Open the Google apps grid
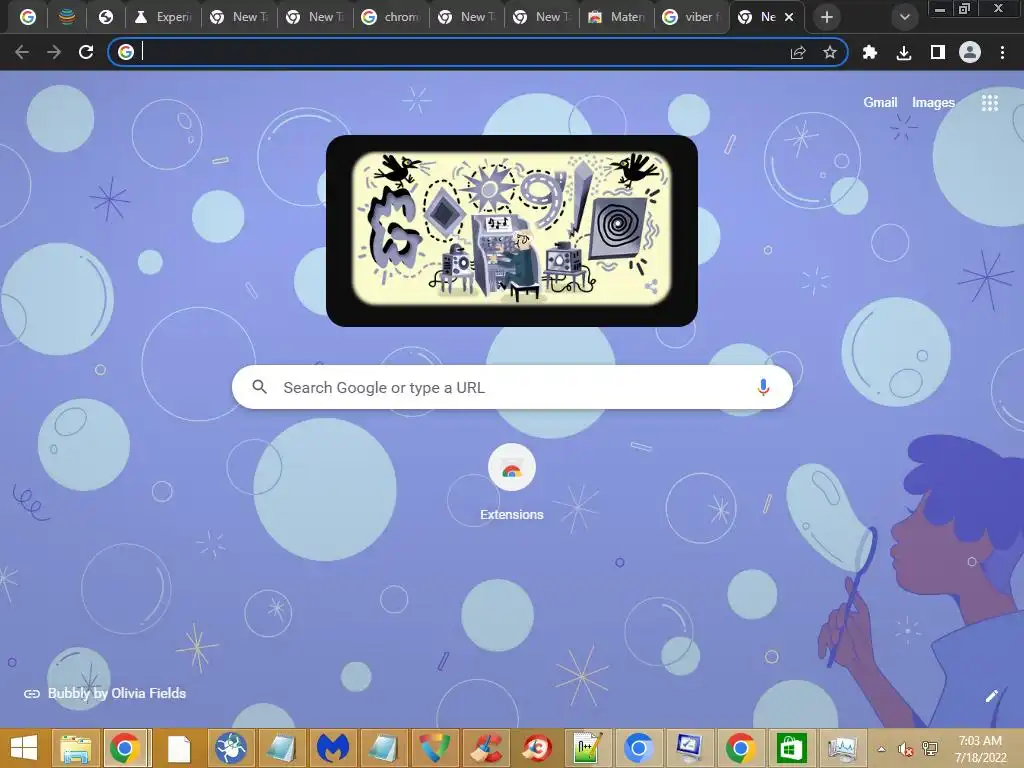The width and height of the screenshot is (1024, 768). (x=989, y=103)
